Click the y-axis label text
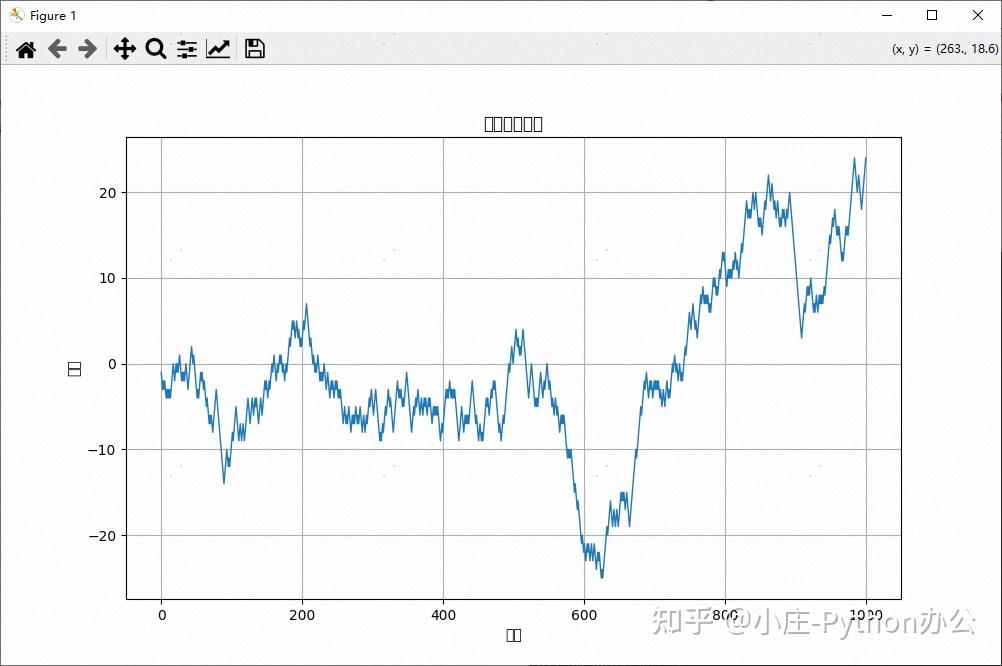Screen dimensions: 1002x666 coord(74,367)
